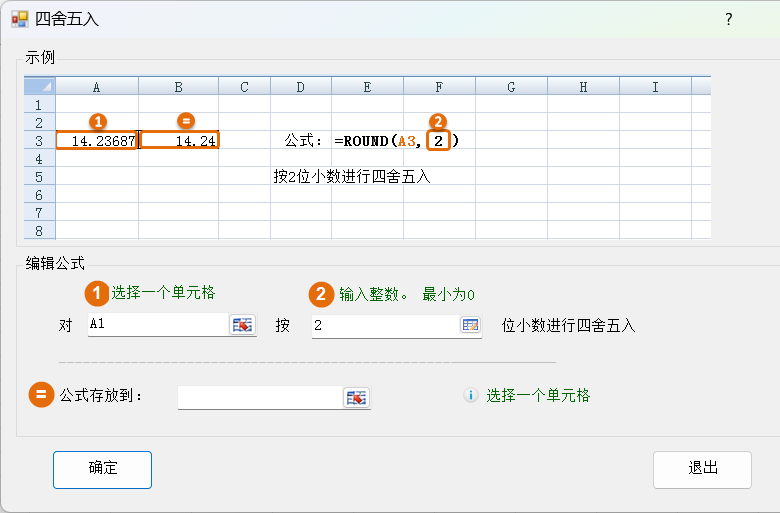Image resolution: width=780 pixels, height=513 pixels.
Task: Click the cell picker icon beside the A1 field
Action: tap(242, 325)
